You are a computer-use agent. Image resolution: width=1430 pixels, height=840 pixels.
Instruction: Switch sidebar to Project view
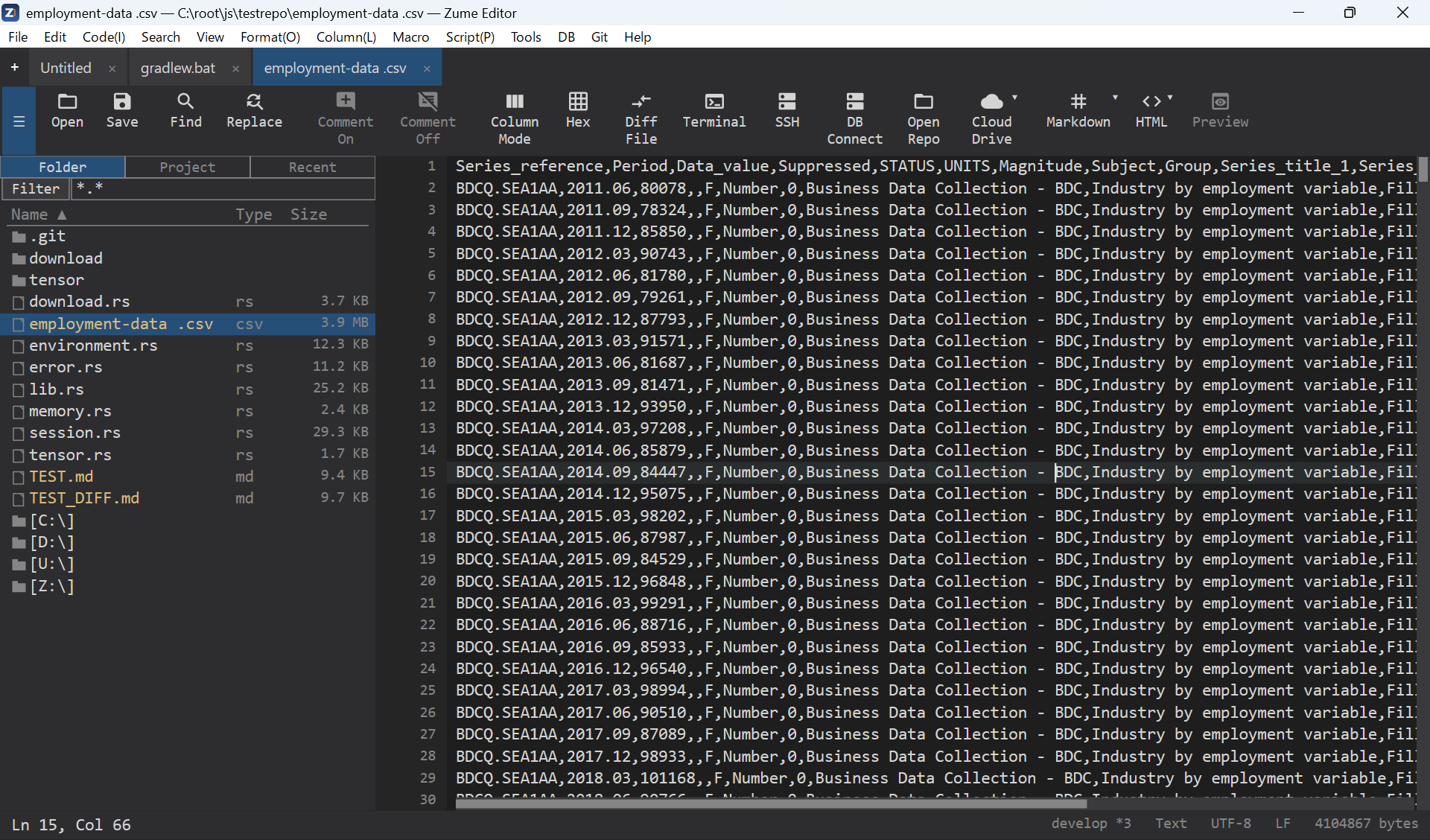[x=187, y=167]
